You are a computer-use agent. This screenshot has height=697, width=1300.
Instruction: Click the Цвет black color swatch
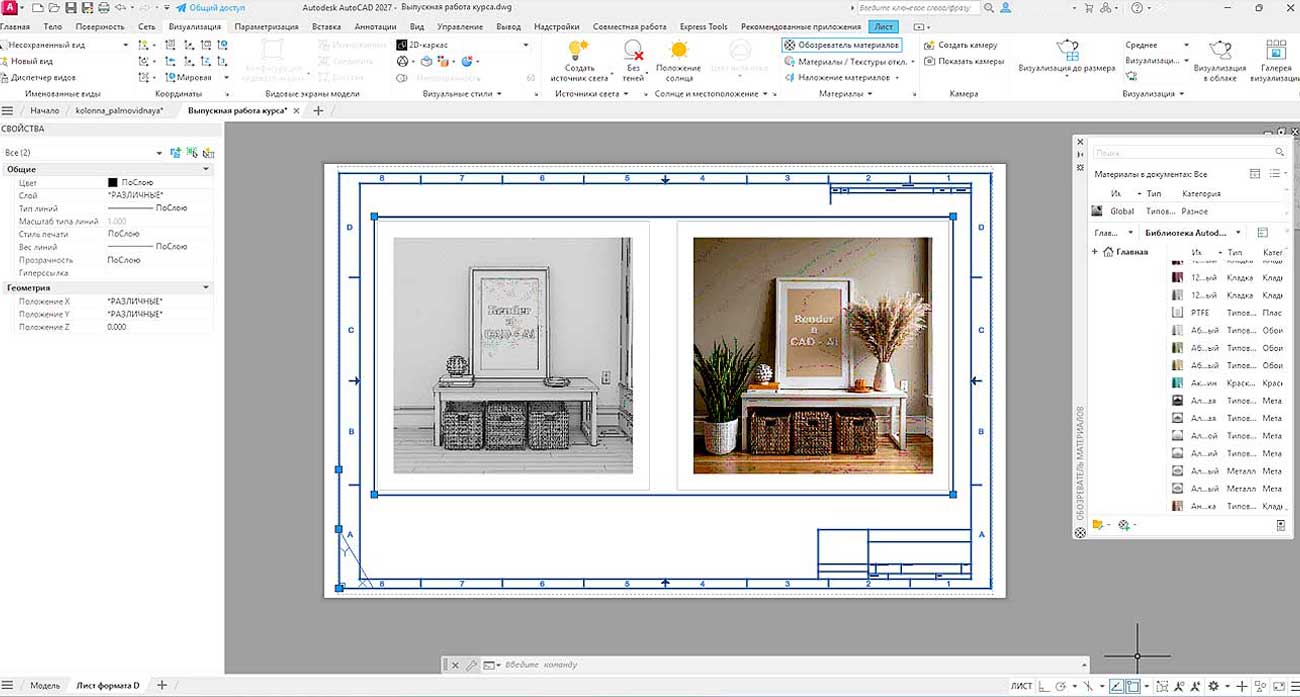coord(113,183)
